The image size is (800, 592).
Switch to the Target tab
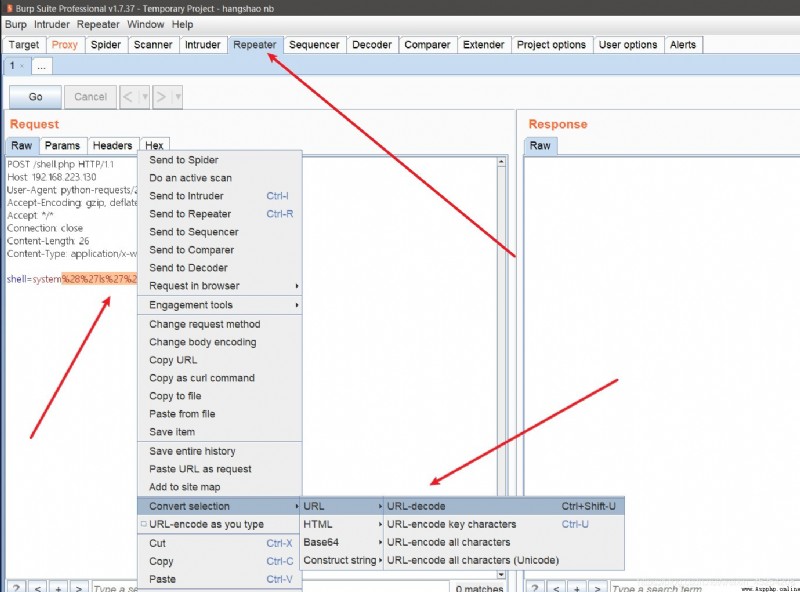pos(24,45)
